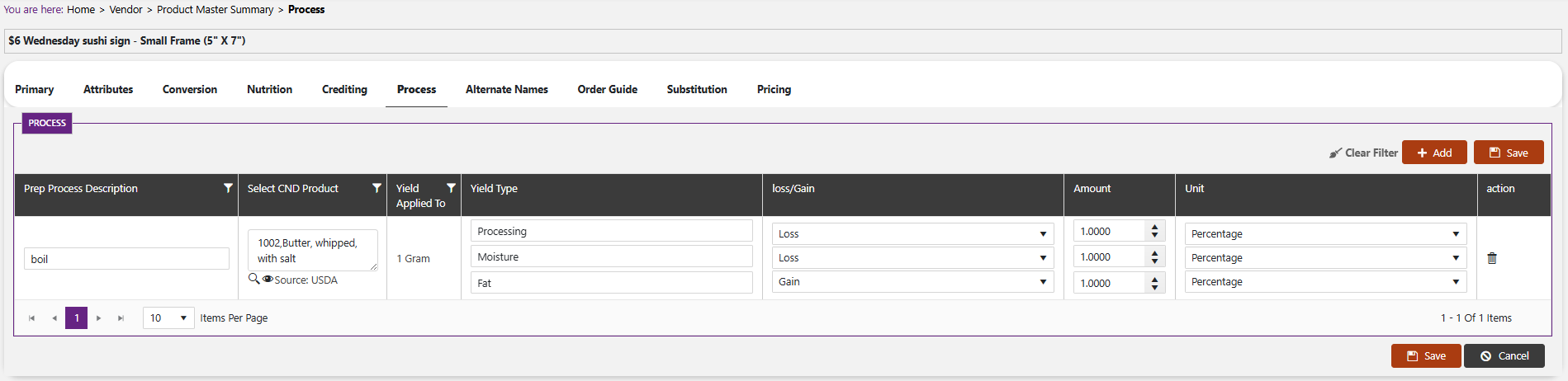Click the Product Master Summary breadcrumb link

(216, 10)
